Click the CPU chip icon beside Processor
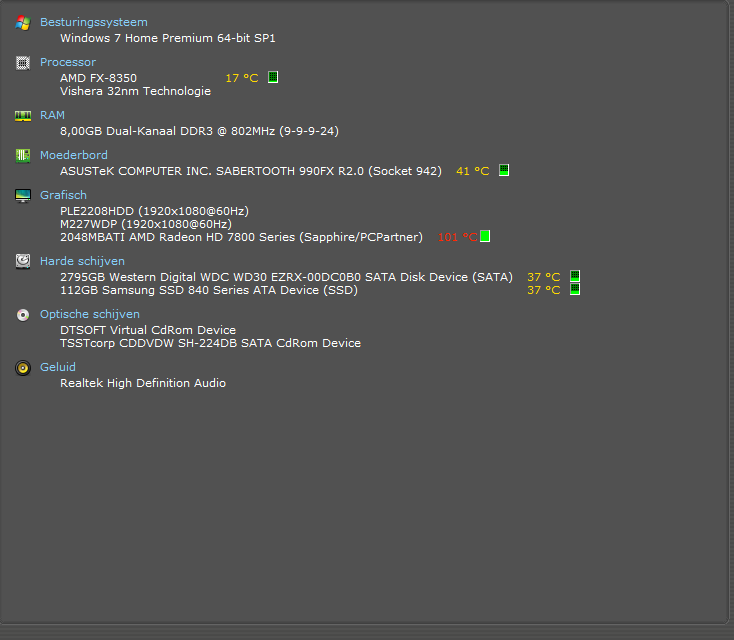The width and height of the screenshot is (734, 640). click(22, 62)
